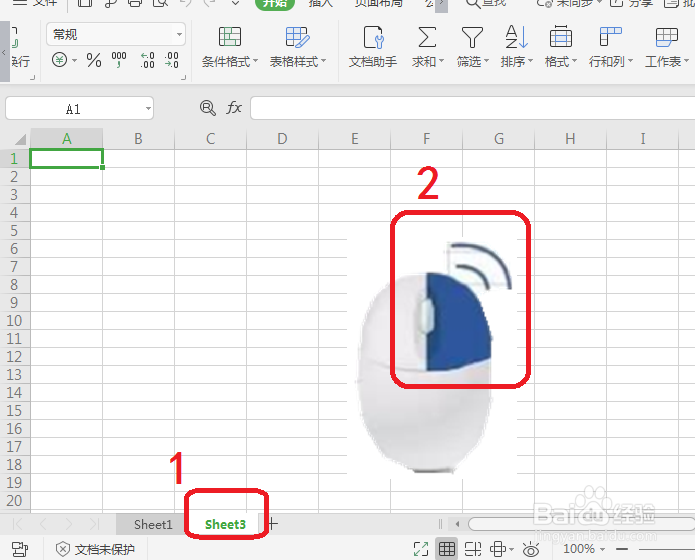Screen dimensions: 695x560
Task: Click the 查找 search button
Action: pyautogui.click(x=486, y=4)
